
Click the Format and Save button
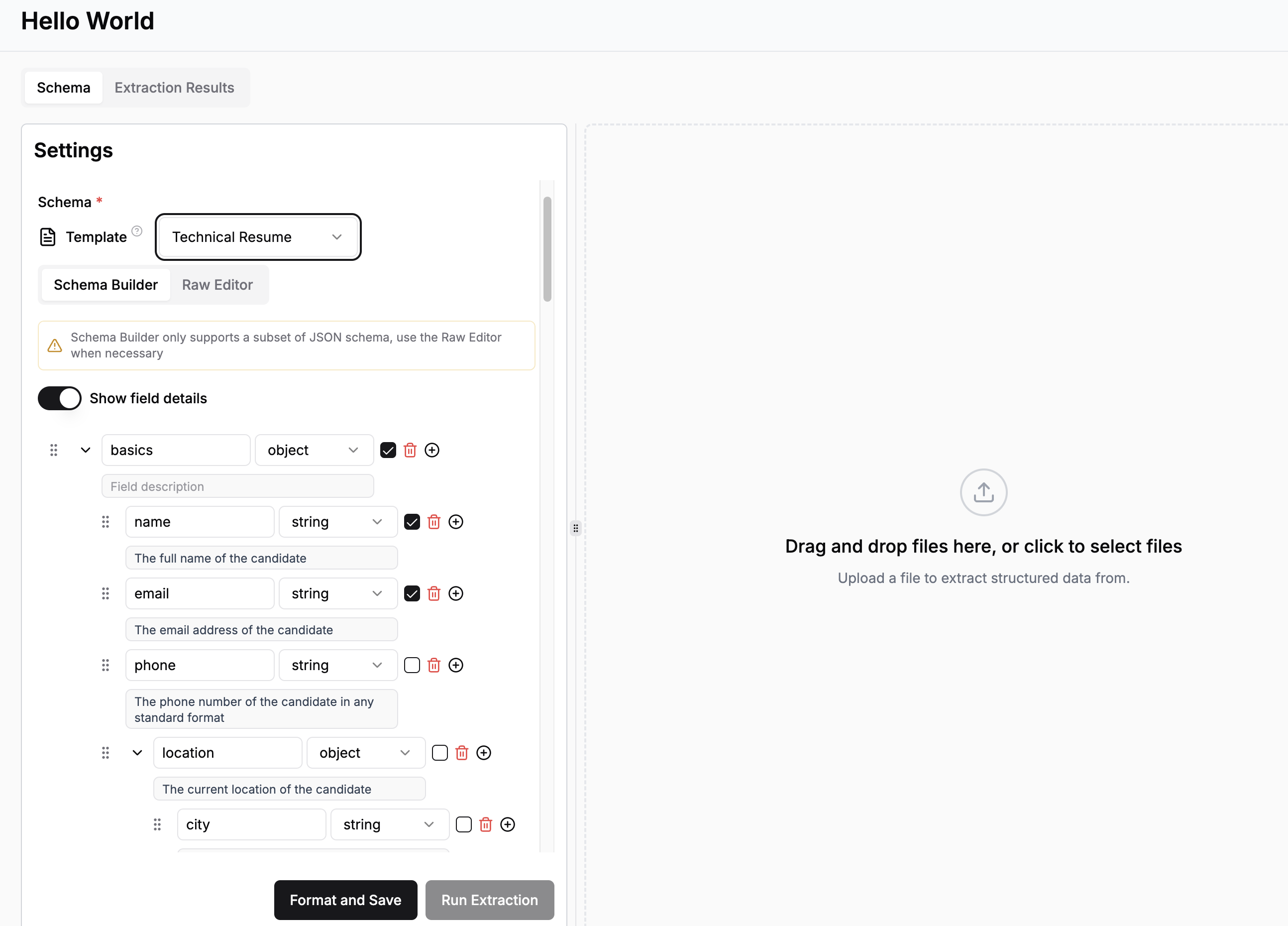(345, 900)
